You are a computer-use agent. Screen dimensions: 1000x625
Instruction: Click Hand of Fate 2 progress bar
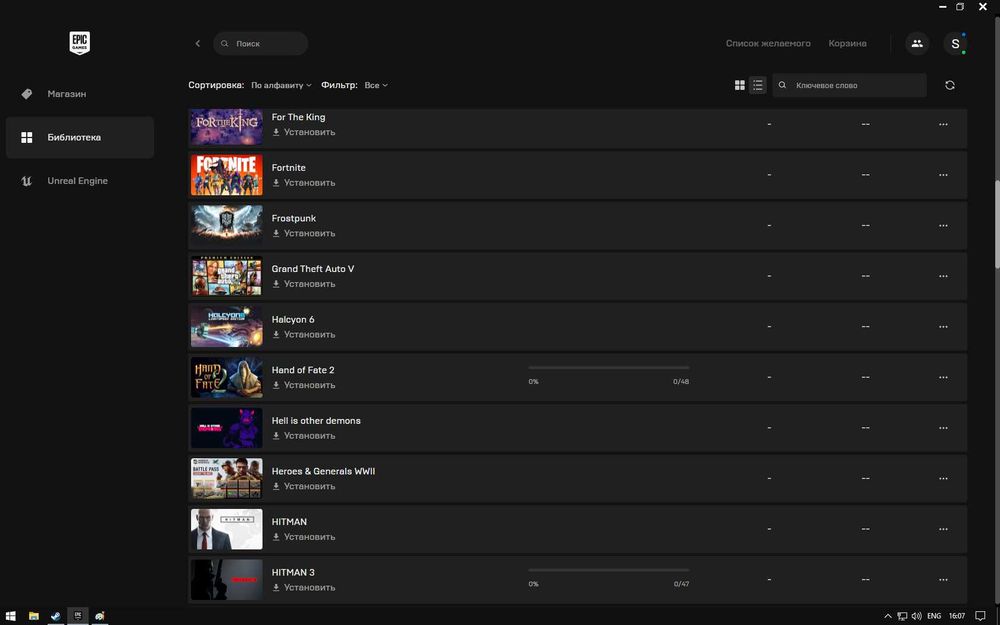[608, 368]
